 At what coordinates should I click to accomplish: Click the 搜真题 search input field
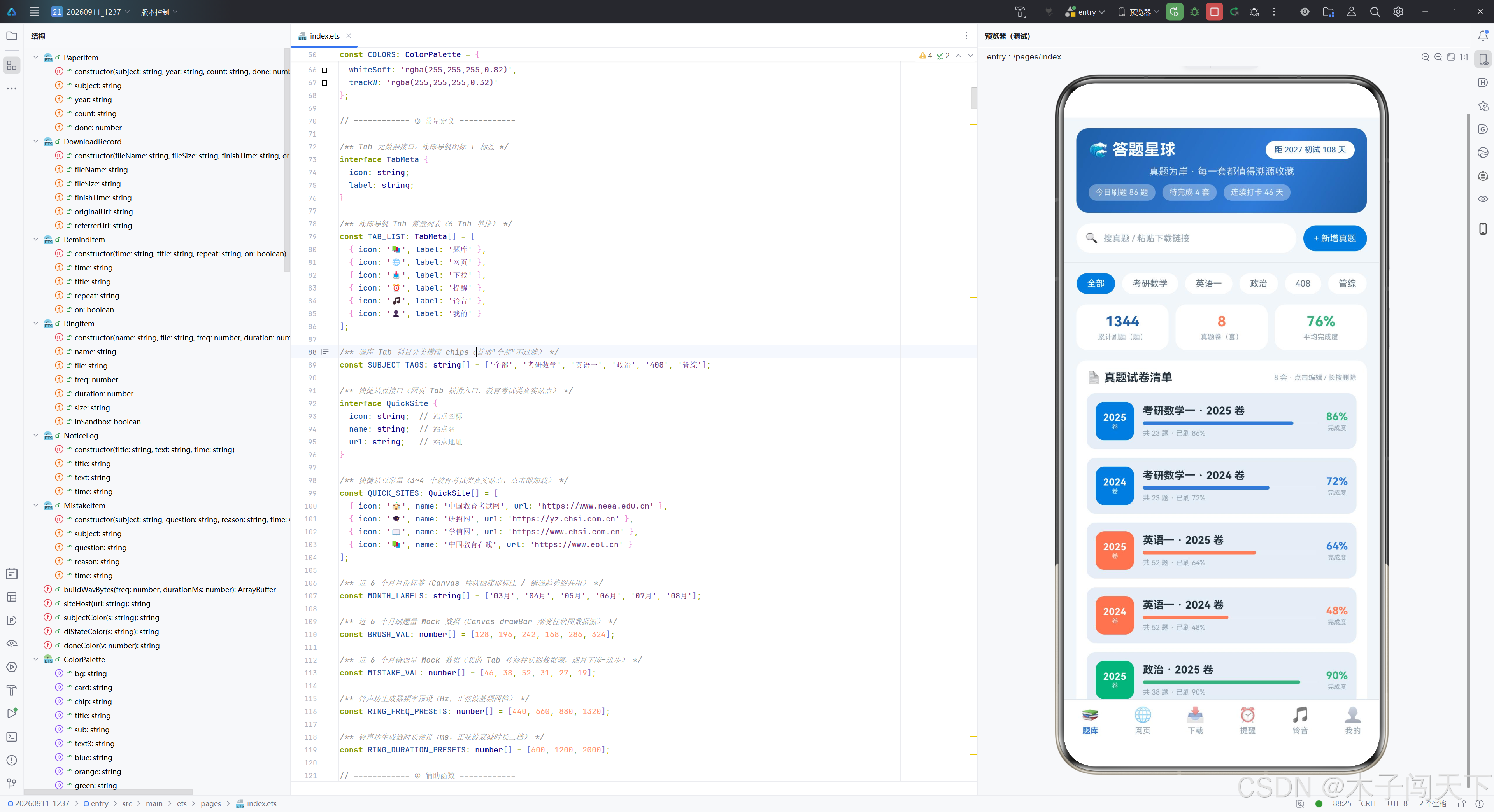click(1186, 238)
